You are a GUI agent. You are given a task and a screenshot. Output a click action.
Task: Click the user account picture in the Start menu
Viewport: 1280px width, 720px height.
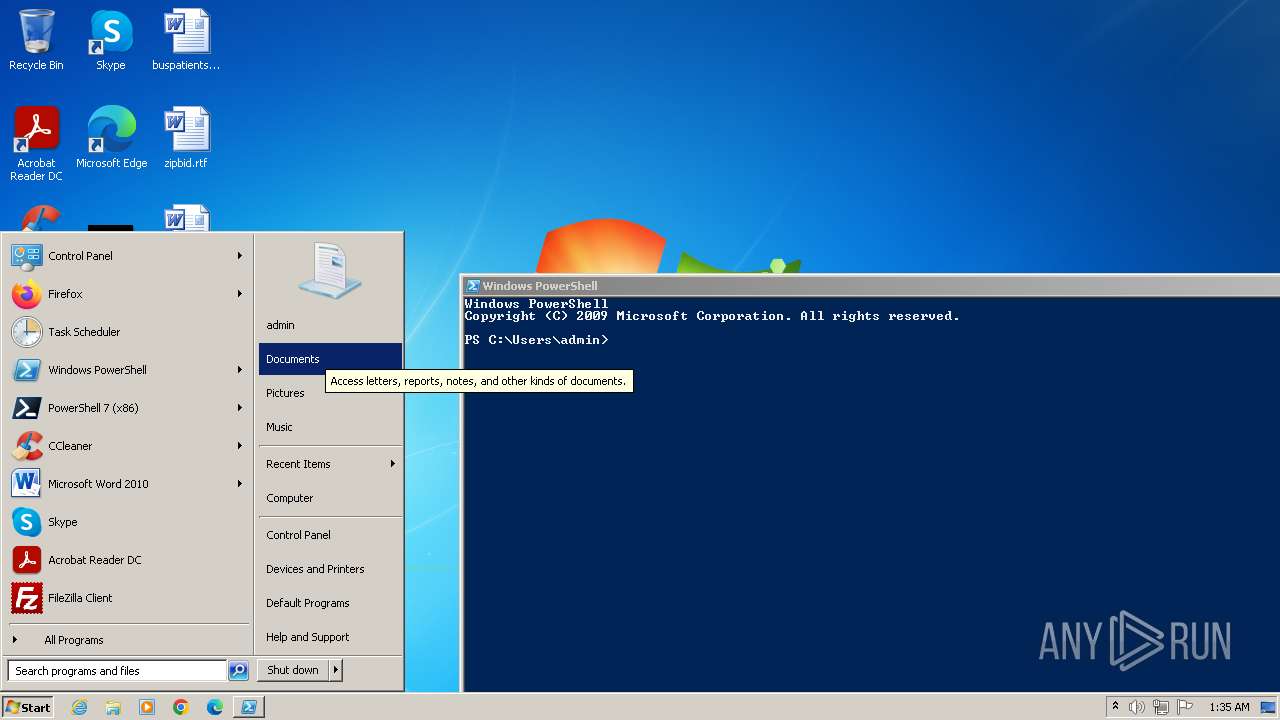330,270
